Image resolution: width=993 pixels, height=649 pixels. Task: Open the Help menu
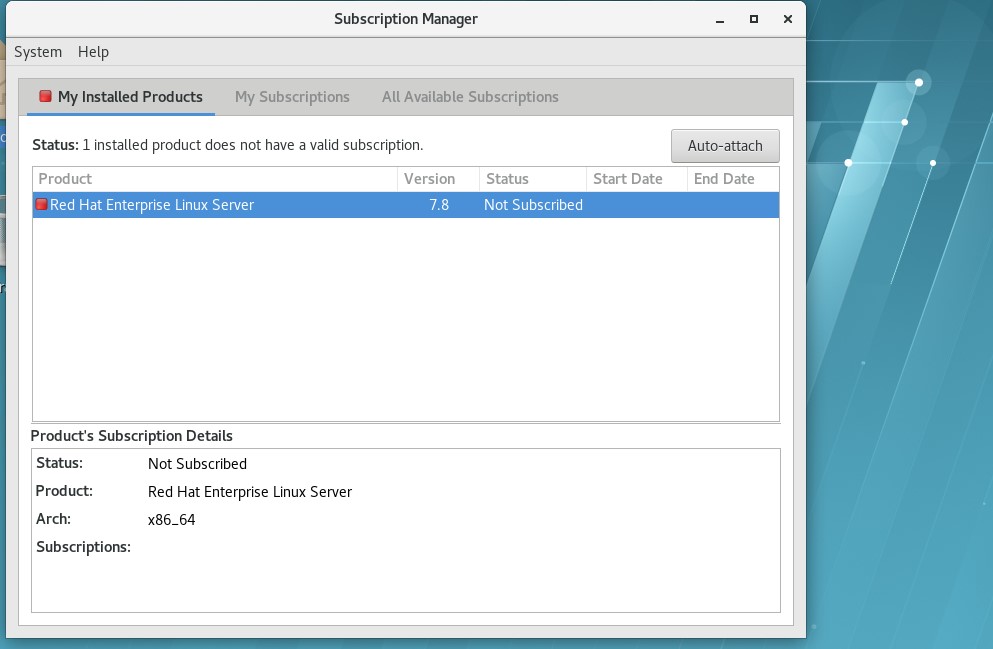(93, 52)
